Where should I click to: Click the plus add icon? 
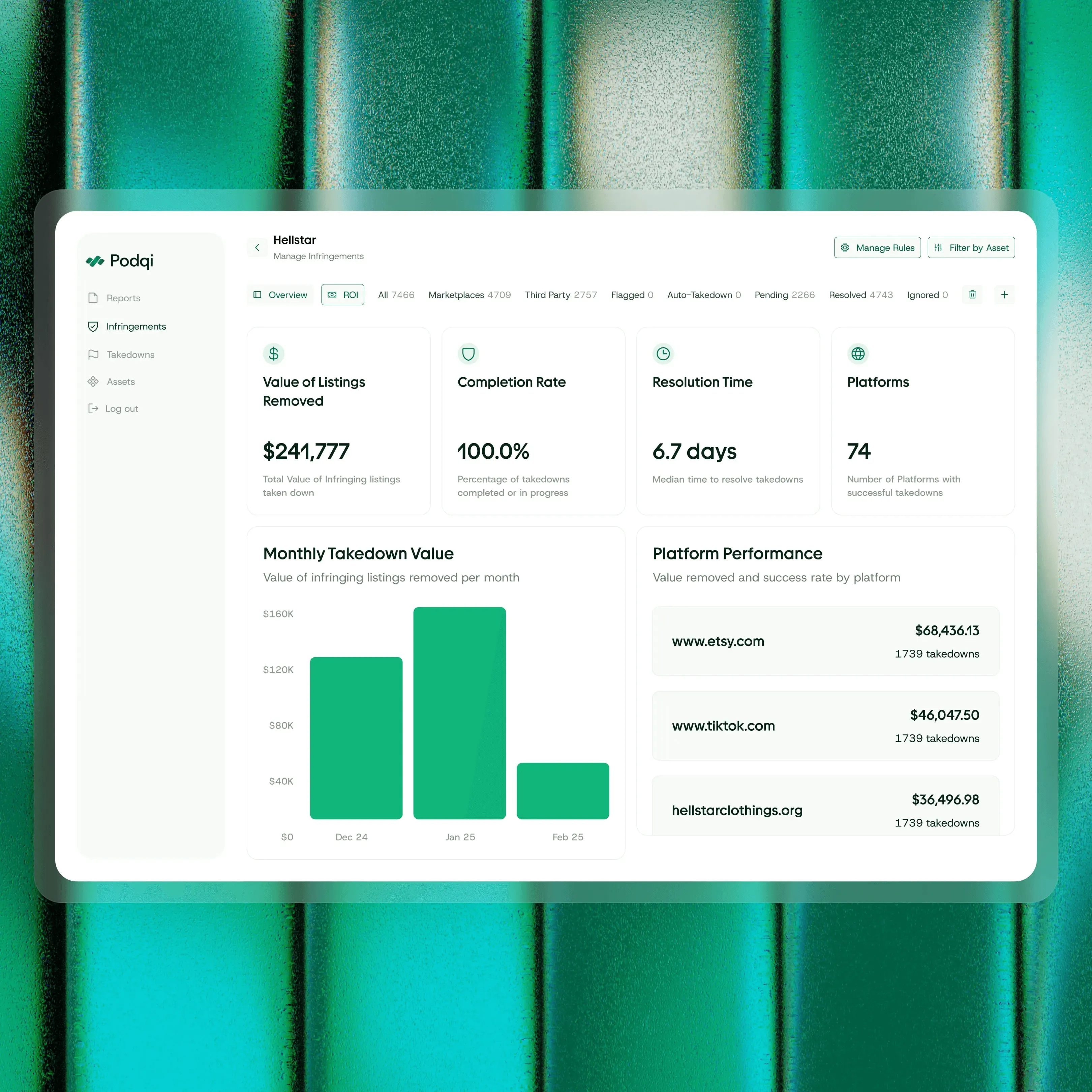point(1004,295)
